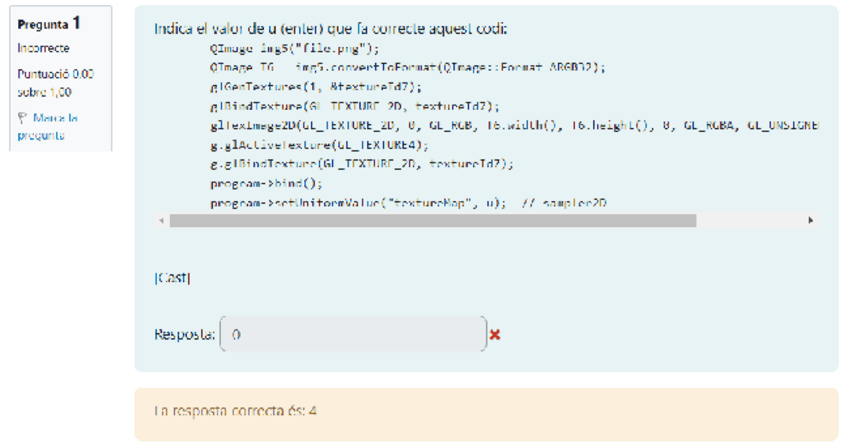Click the left arrow of the code scrollbar
This screenshot has height=448, width=848.
(x=161, y=220)
